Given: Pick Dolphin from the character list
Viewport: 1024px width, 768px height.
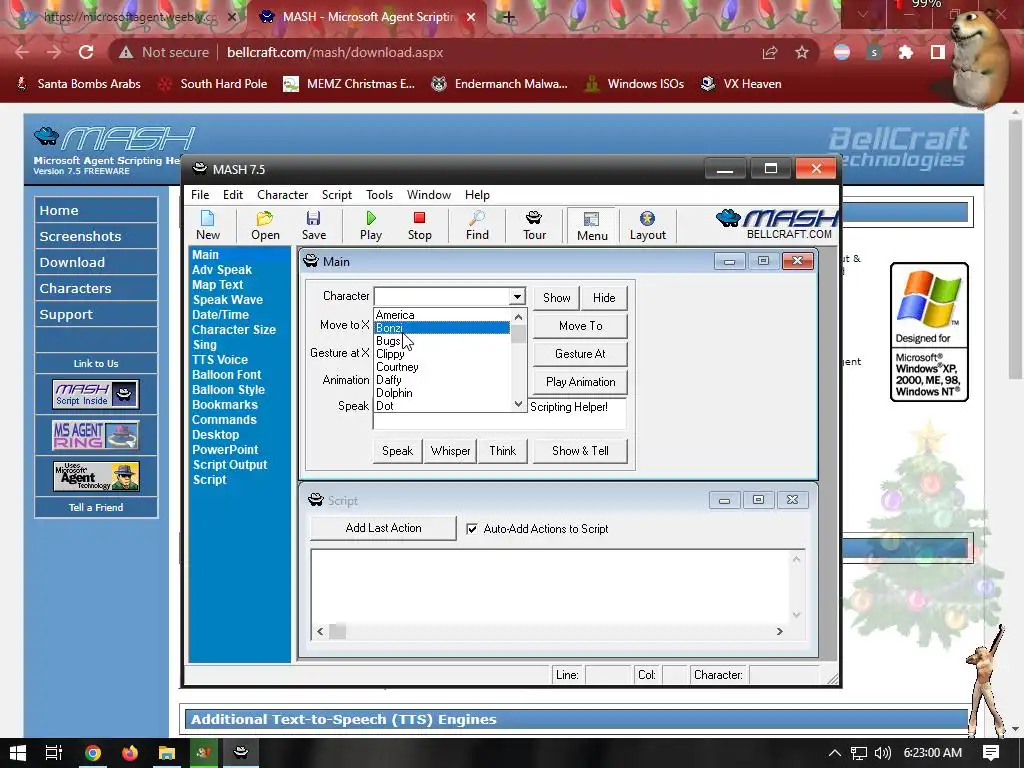Looking at the screenshot, I should point(441,392).
